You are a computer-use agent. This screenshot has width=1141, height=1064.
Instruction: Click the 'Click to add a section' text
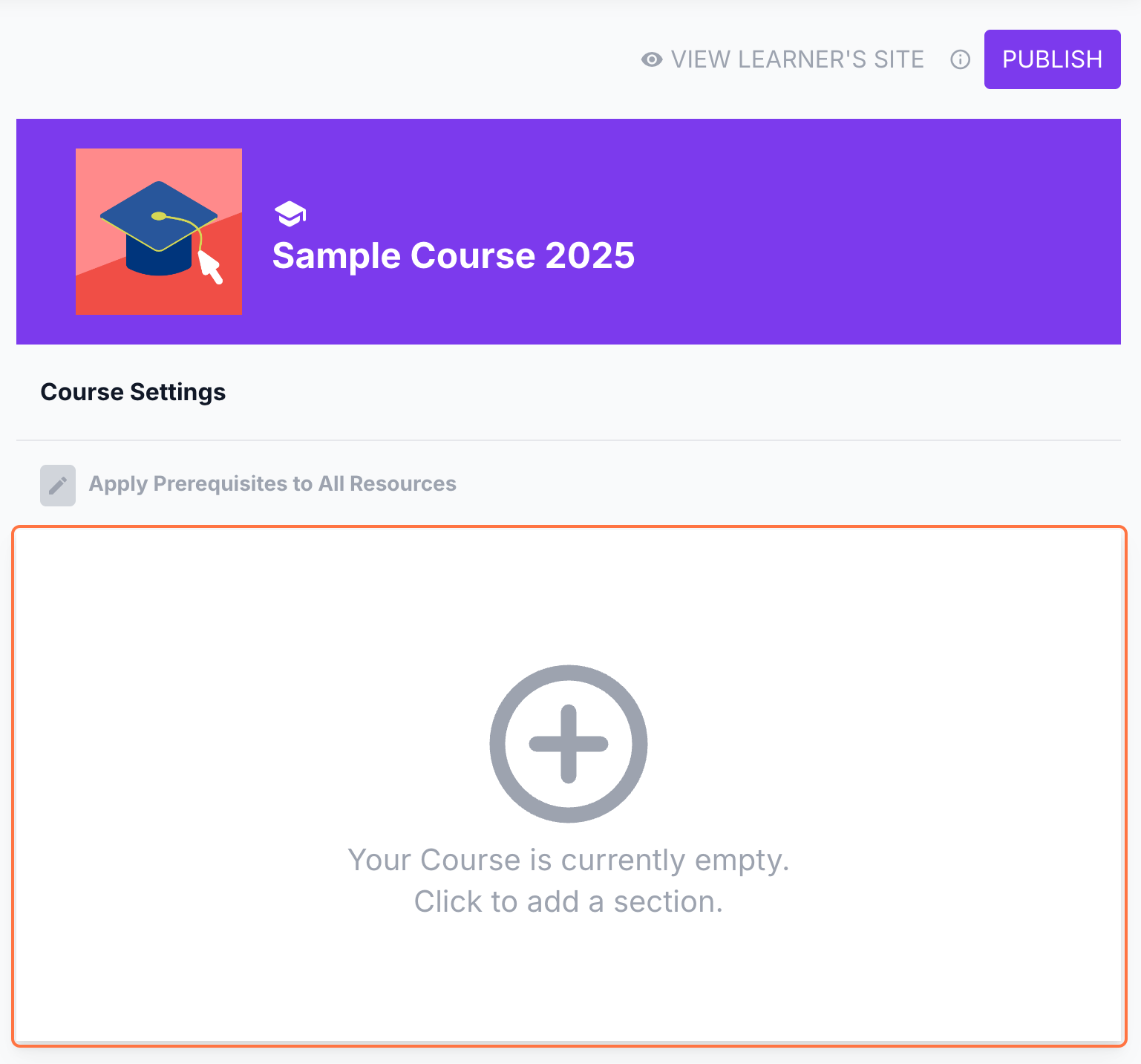tap(569, 901)
